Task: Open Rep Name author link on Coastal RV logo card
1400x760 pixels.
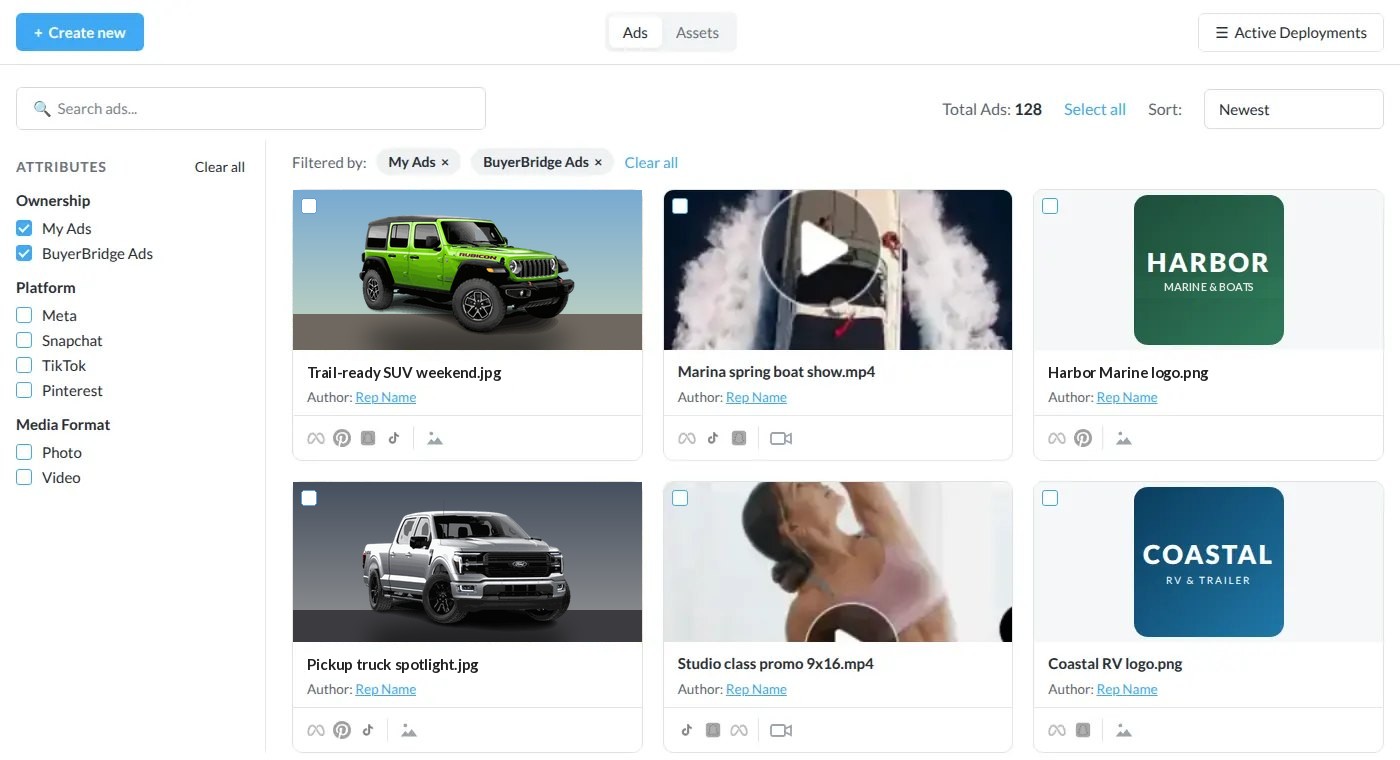Action: [x=1127, y=689]
